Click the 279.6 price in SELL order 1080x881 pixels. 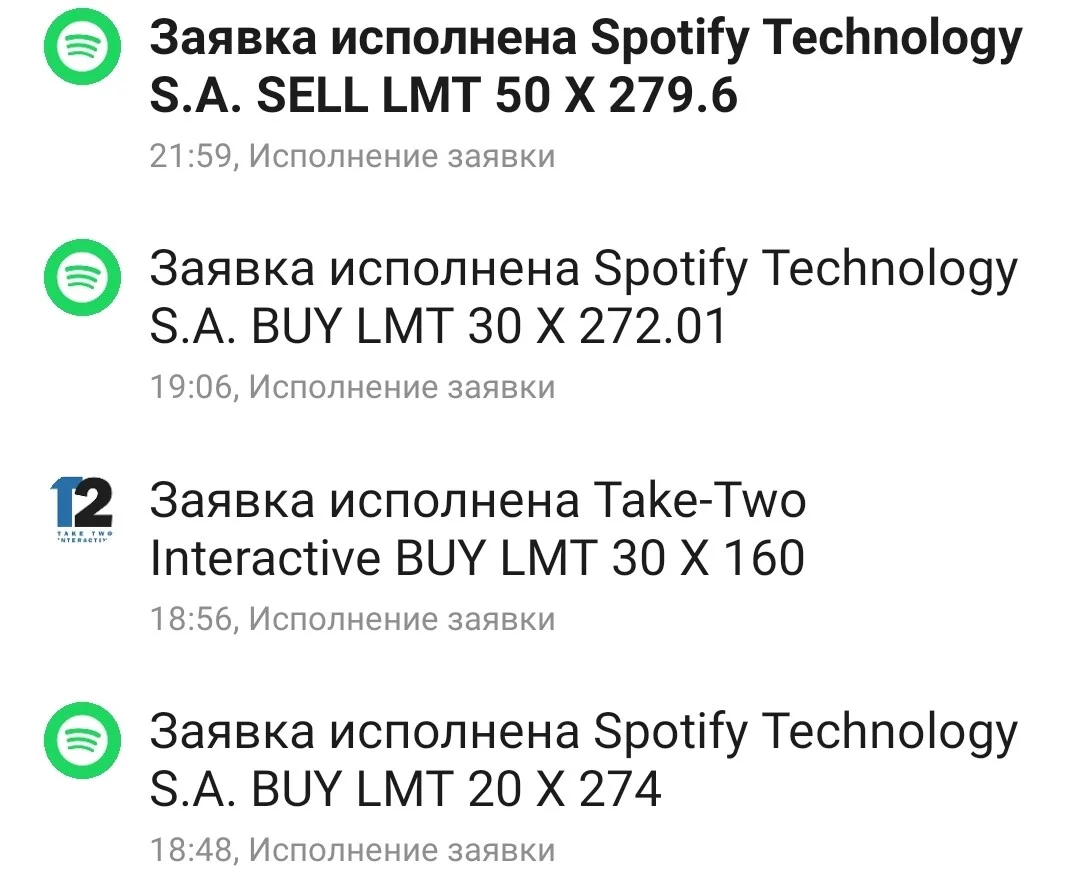coord(674,95)
